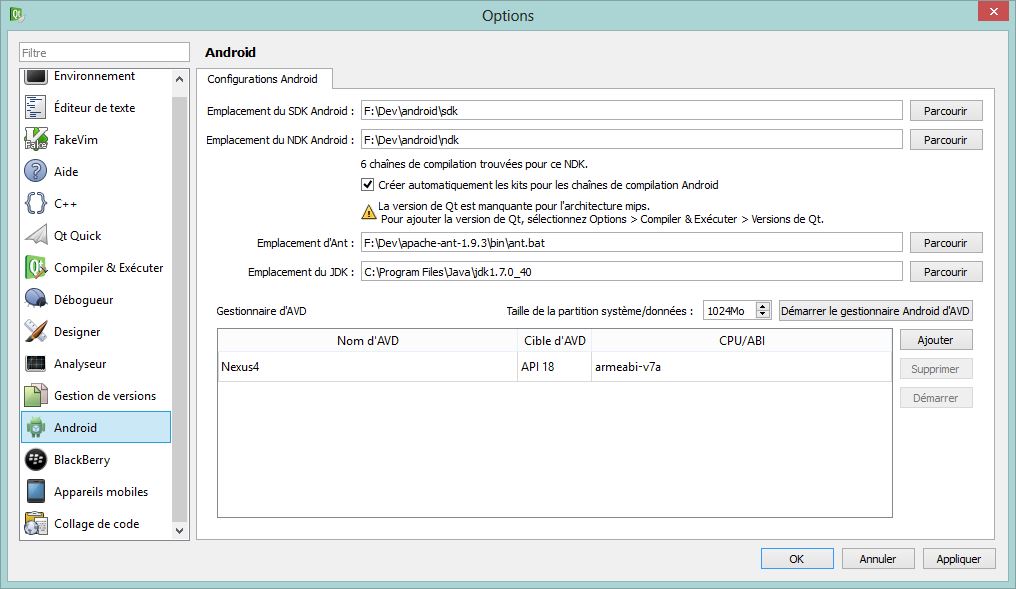
Task: Select the BlackBerry category label
Action: pyautogui.click(x=82, y=460)
